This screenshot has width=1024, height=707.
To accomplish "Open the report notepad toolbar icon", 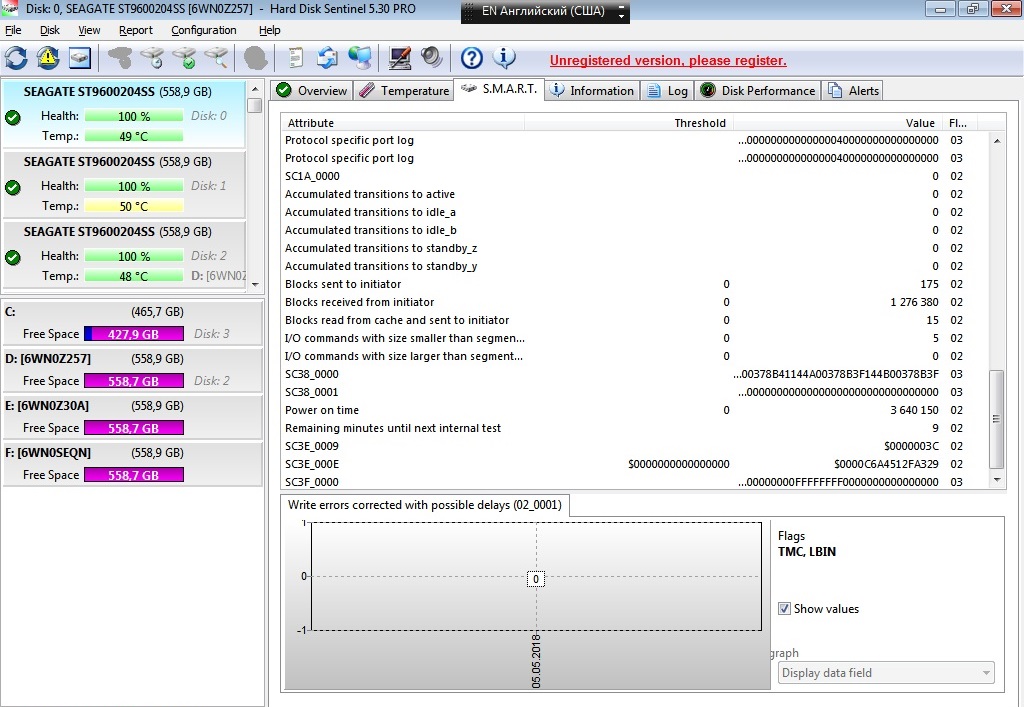I will 296,58.
